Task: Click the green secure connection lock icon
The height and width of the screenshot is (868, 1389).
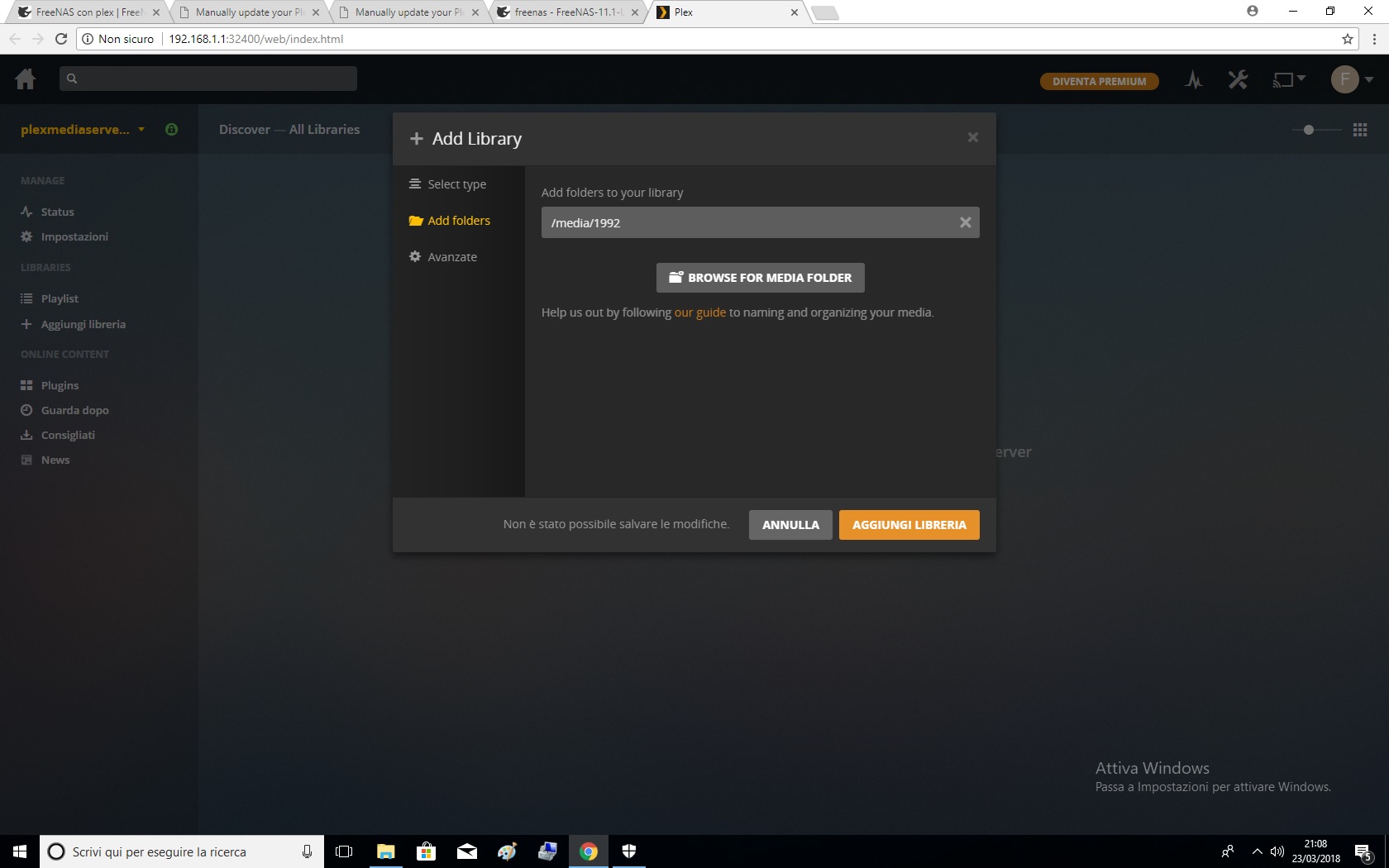Action: click(x=172, y=130)
